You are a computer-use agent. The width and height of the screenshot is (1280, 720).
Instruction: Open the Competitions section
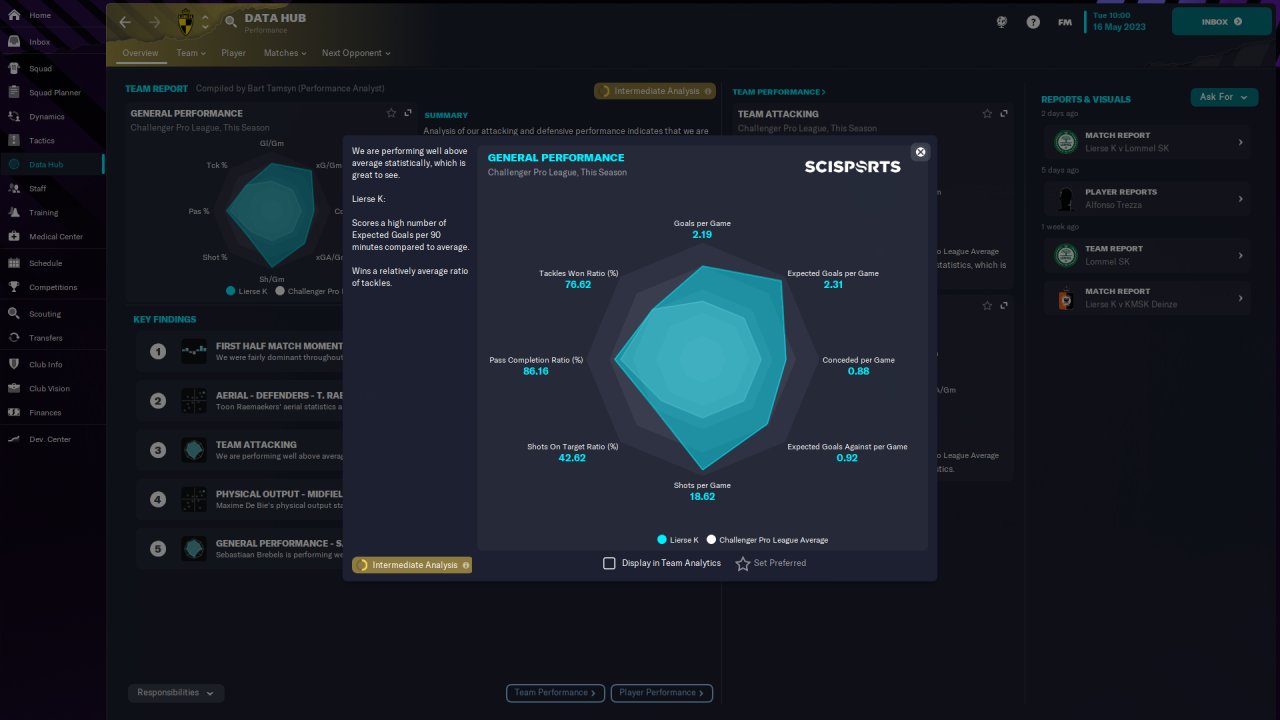click(52, 288)
